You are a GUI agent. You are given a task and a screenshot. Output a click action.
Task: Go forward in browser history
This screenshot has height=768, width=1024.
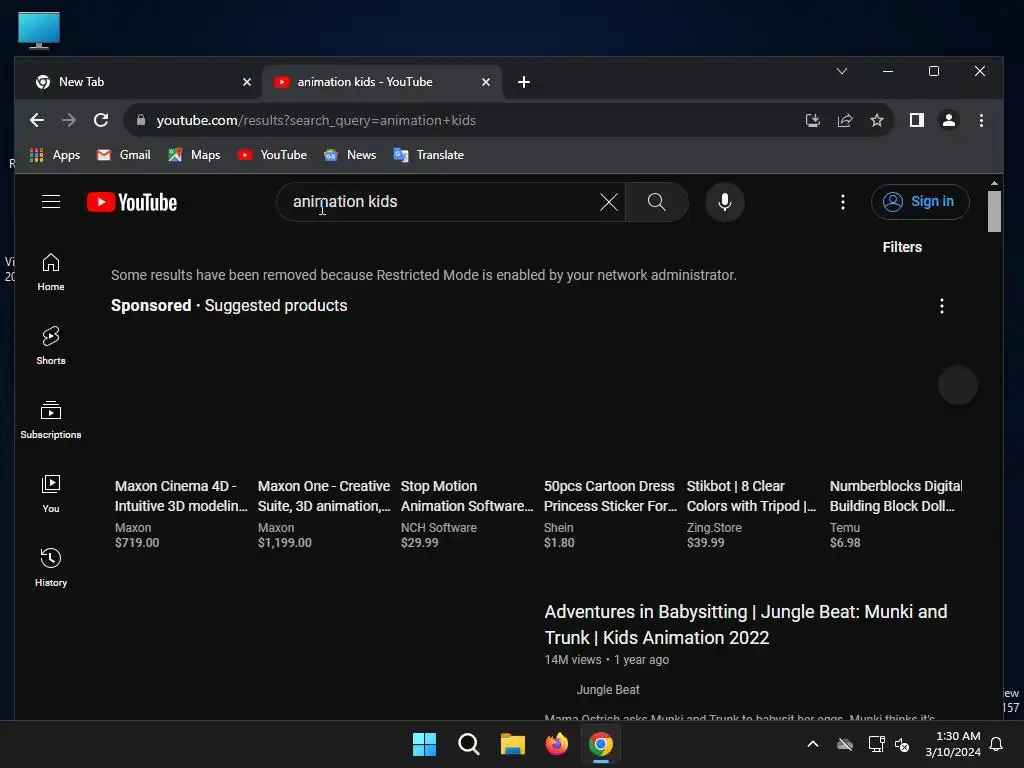click(x=69, y=120)
